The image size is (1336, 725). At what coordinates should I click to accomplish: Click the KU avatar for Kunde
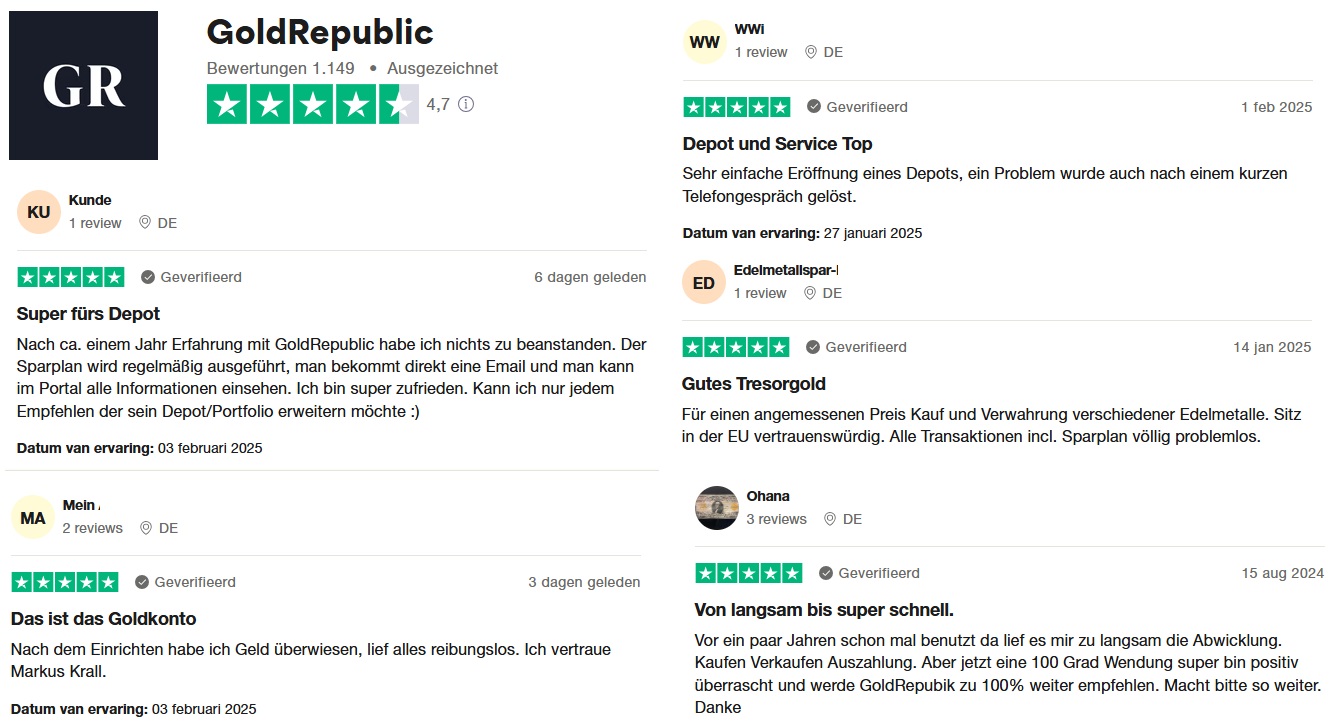pos(39,212)
